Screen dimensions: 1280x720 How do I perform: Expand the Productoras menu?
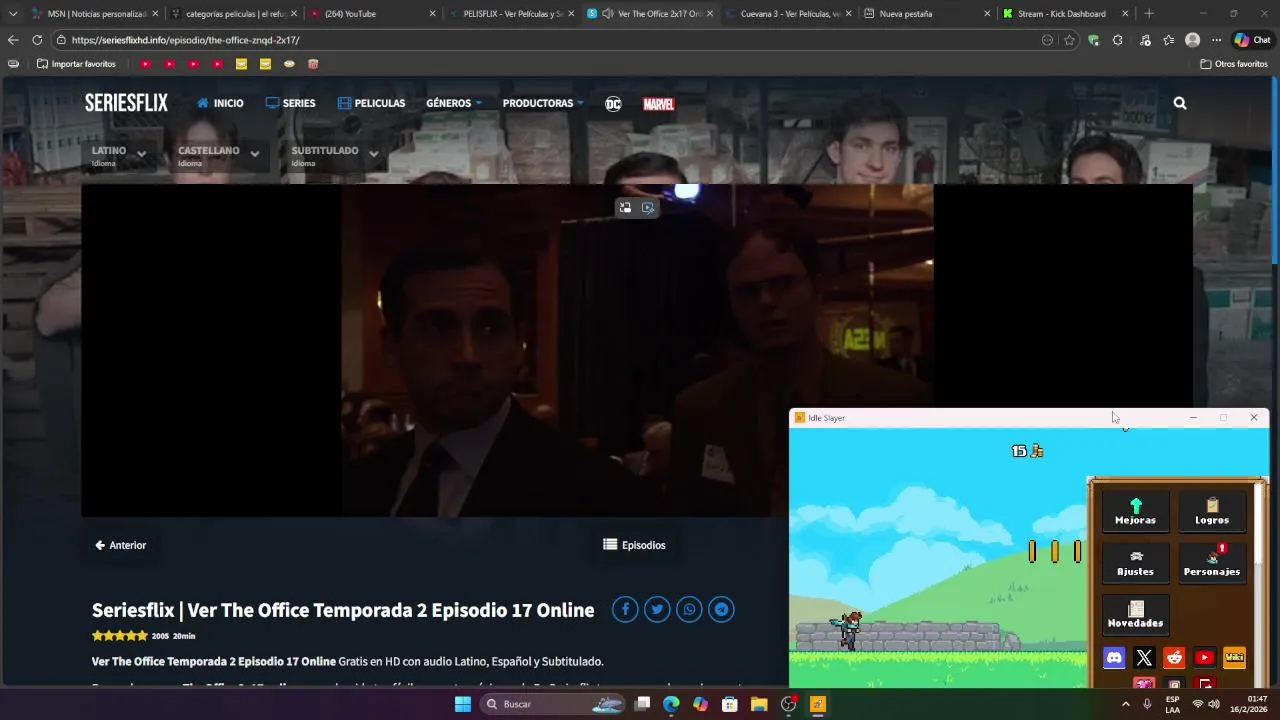pyautogui.click(x=543, y=103)
